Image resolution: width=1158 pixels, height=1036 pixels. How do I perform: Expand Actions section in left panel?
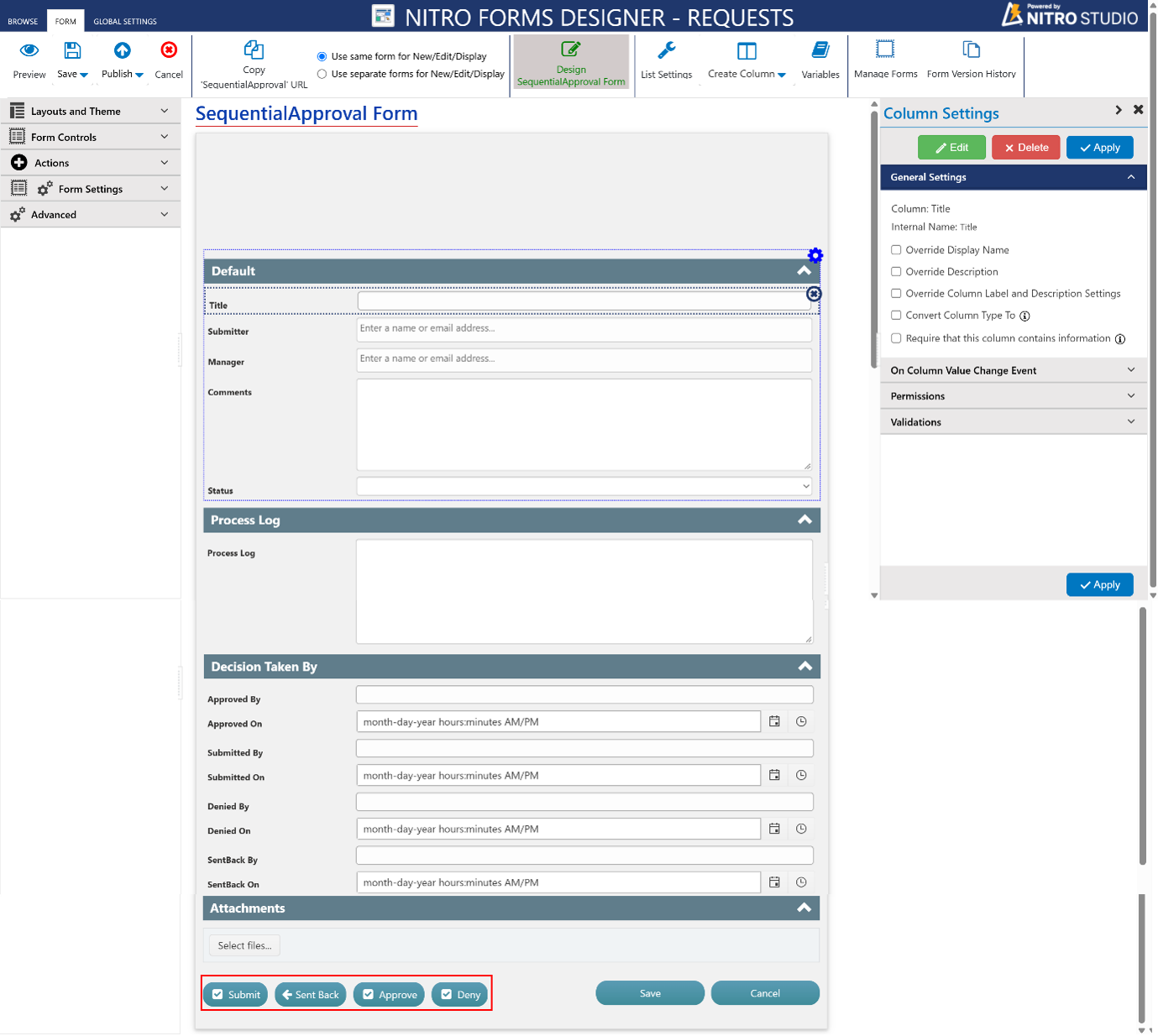[x=91, y=163]
